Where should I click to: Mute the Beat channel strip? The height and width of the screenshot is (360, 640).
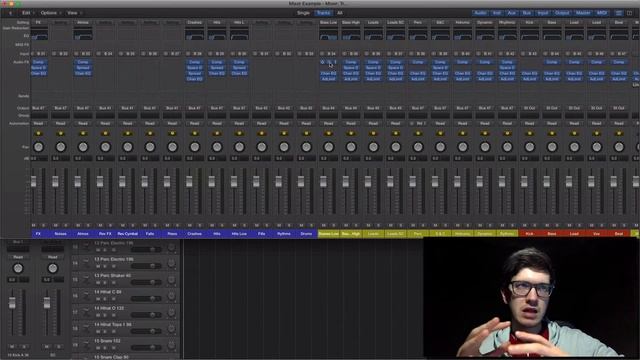coord(614,225)
